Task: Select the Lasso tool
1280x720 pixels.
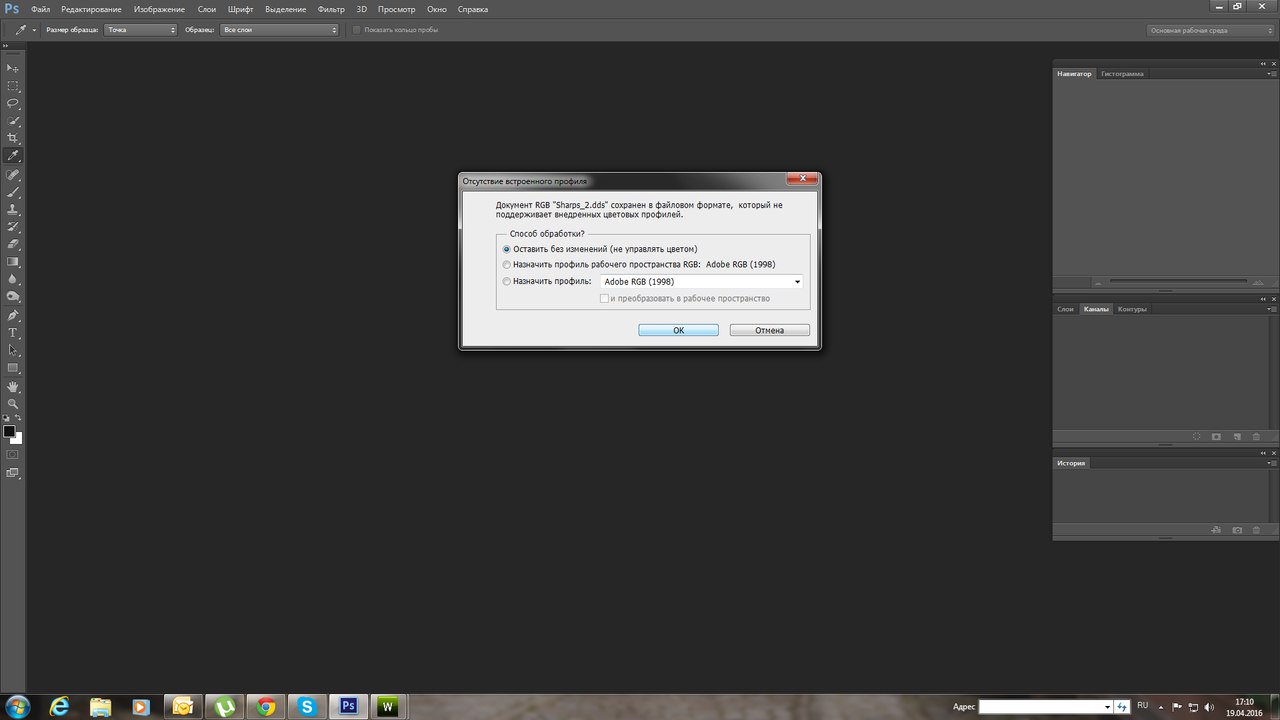Action: (x=13, y=103)
